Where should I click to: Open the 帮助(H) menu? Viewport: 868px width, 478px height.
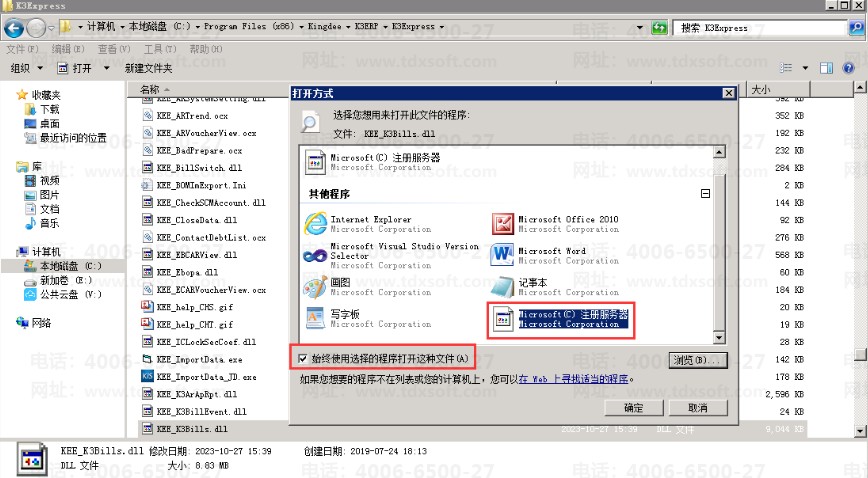[x=206, y=49]
